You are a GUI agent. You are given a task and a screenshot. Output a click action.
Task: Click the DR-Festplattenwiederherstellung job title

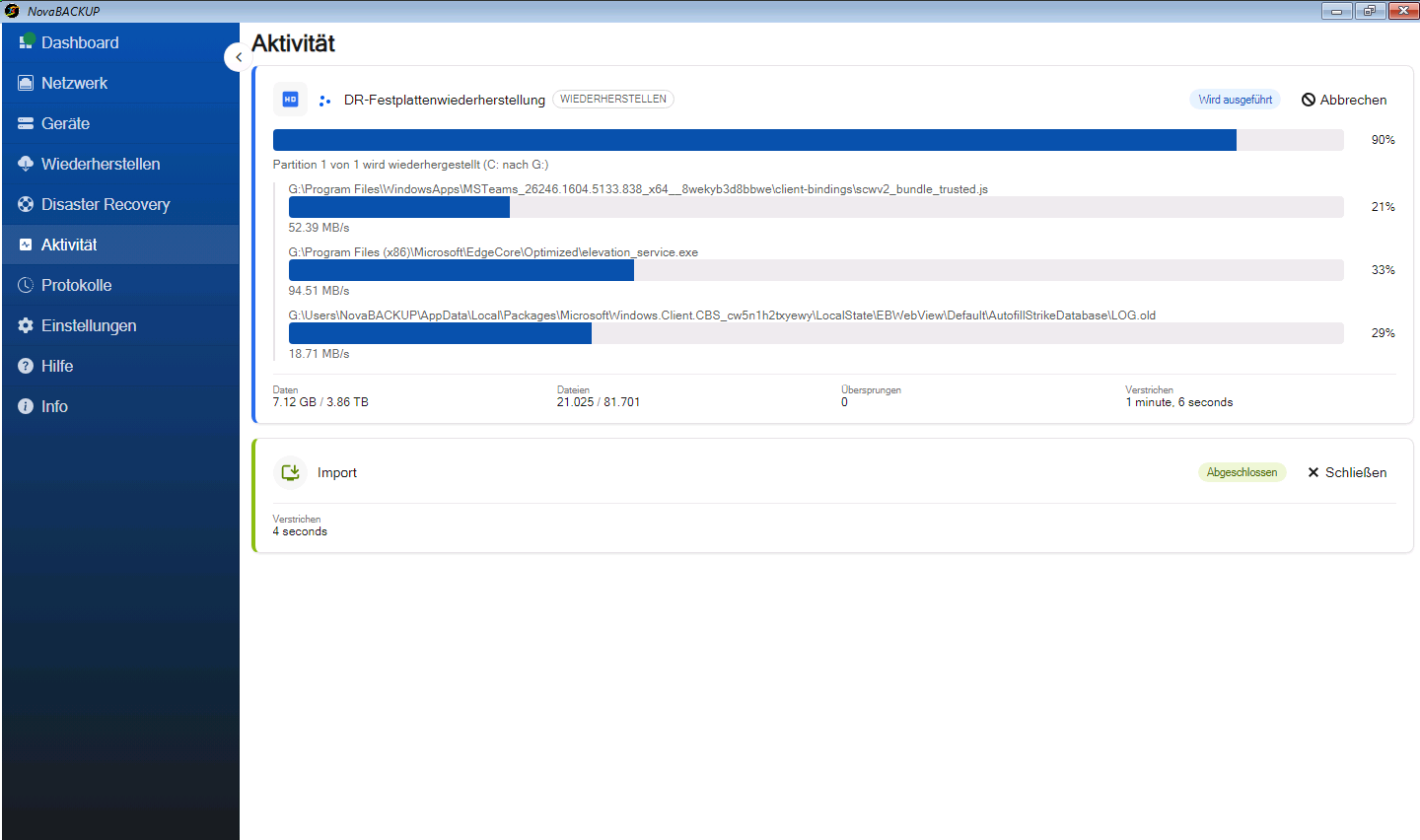click(445, 100)
